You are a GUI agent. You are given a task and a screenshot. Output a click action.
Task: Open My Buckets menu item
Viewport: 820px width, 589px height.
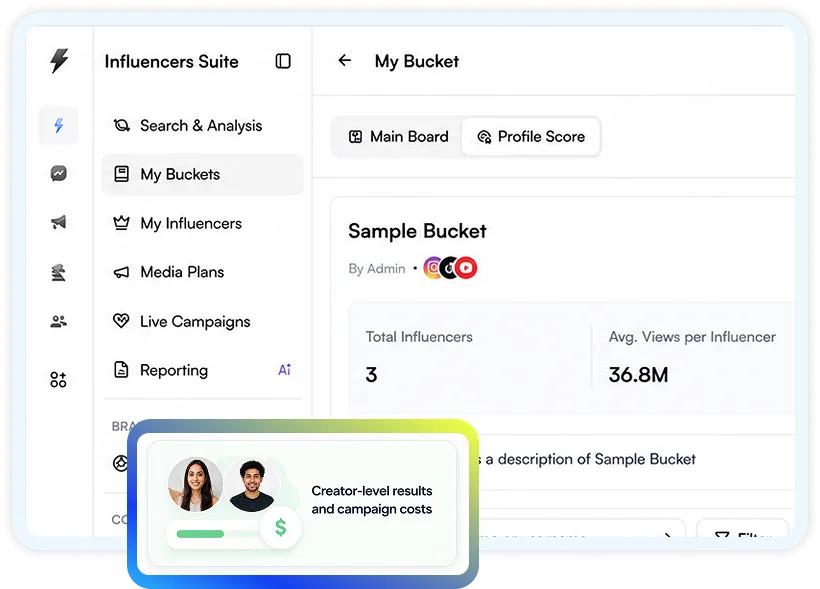[202, 174]
